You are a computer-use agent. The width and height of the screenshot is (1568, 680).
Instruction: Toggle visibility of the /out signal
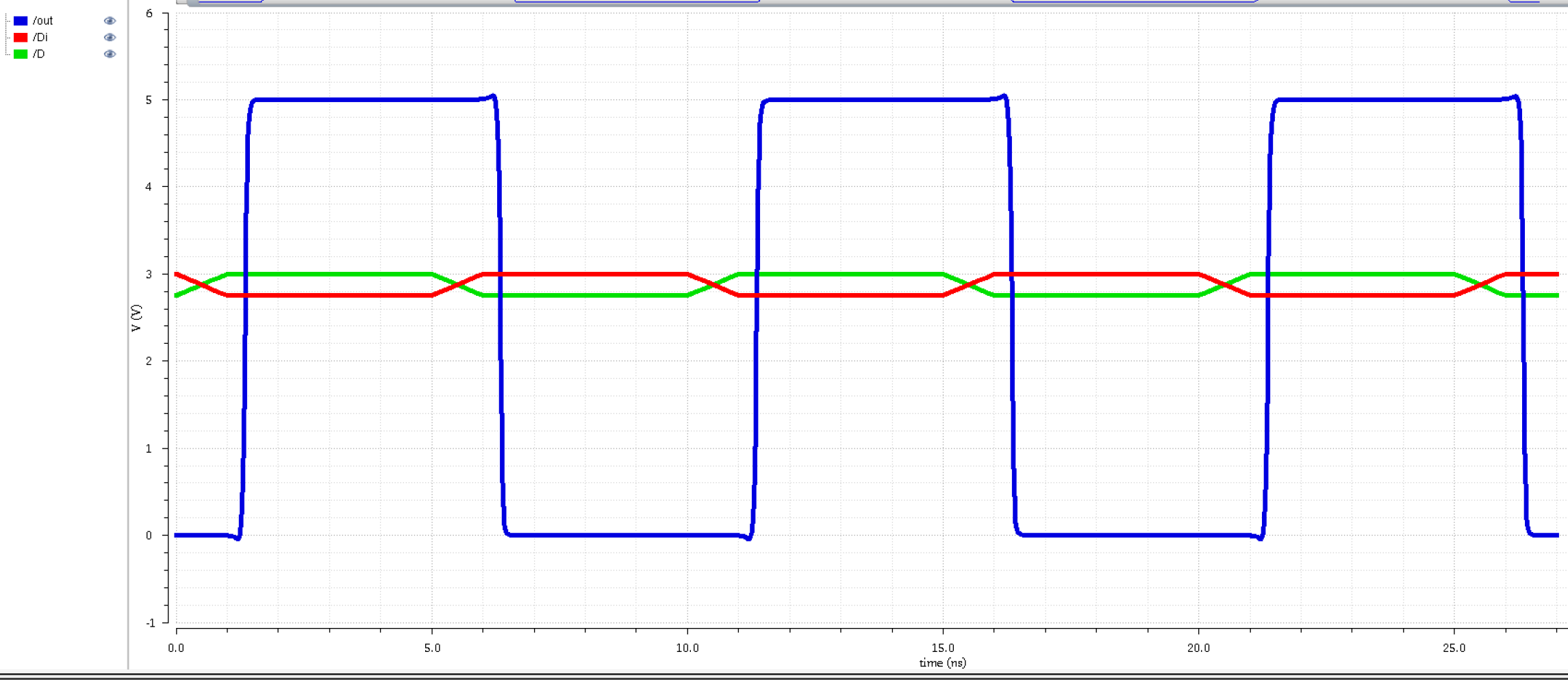[110, 21]
